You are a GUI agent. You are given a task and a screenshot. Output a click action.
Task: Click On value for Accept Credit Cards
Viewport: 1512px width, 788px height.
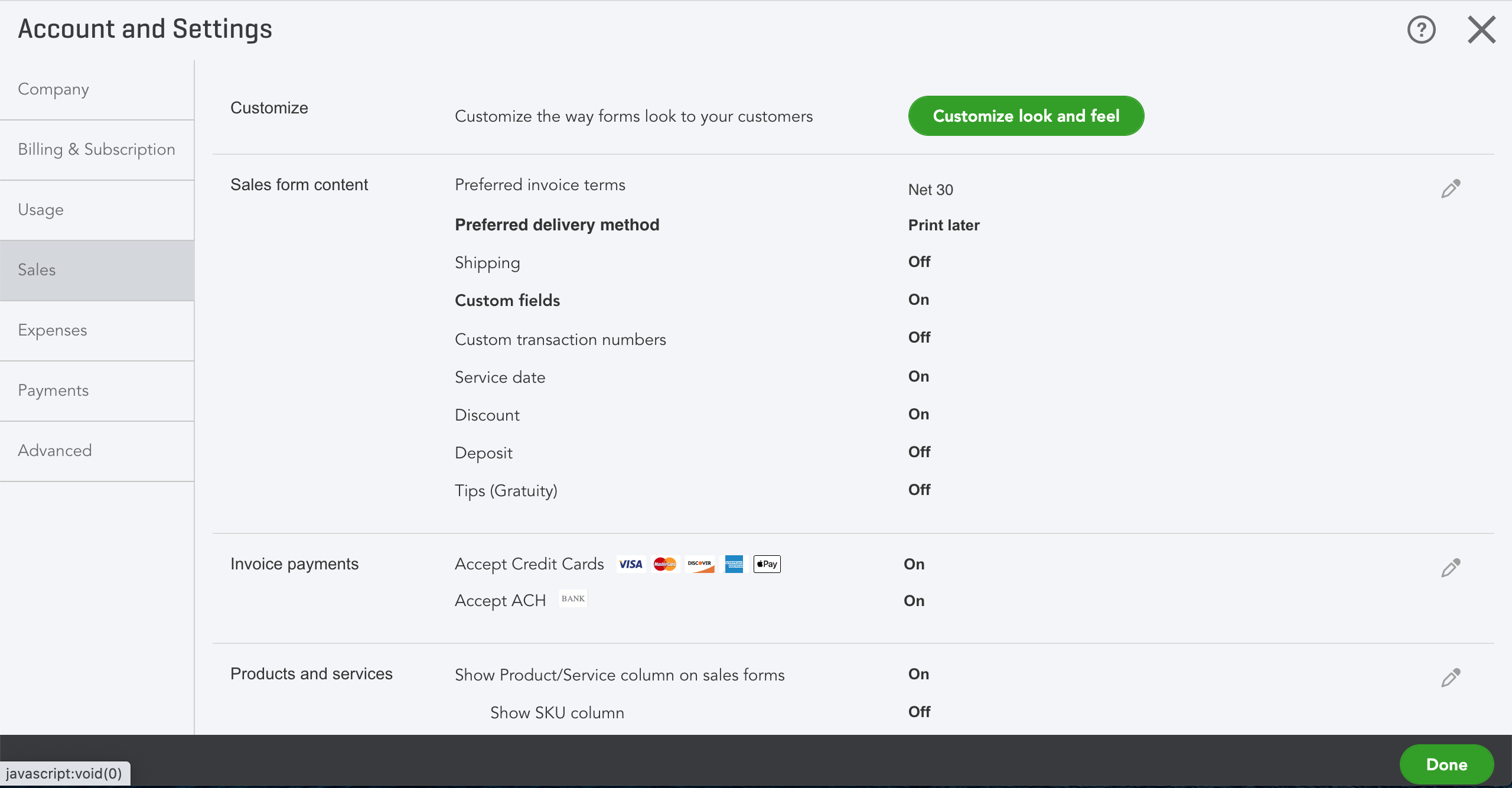click(x=914, y=564)
